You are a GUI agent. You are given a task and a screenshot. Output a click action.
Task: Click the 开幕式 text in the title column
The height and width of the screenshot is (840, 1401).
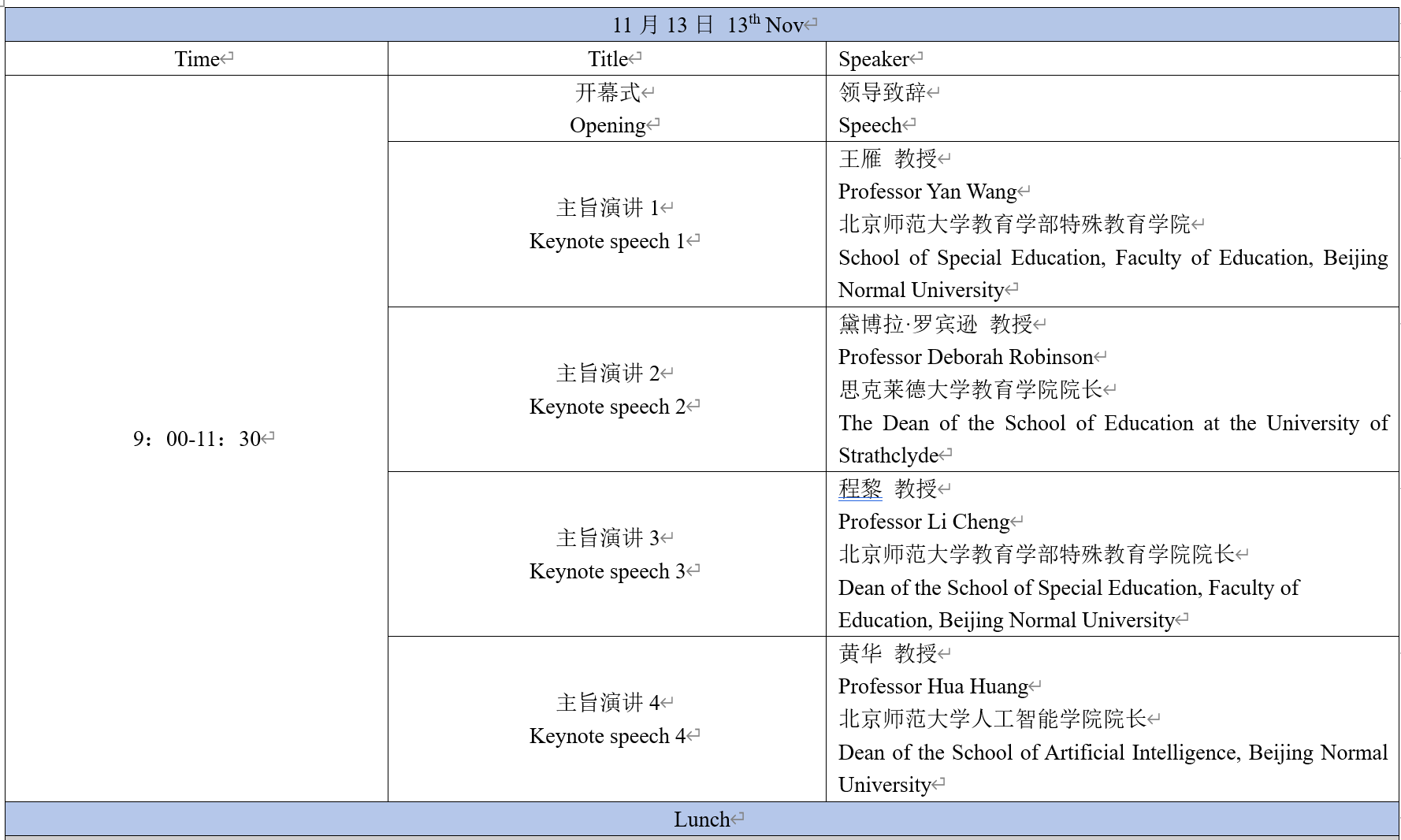point(608,92)
